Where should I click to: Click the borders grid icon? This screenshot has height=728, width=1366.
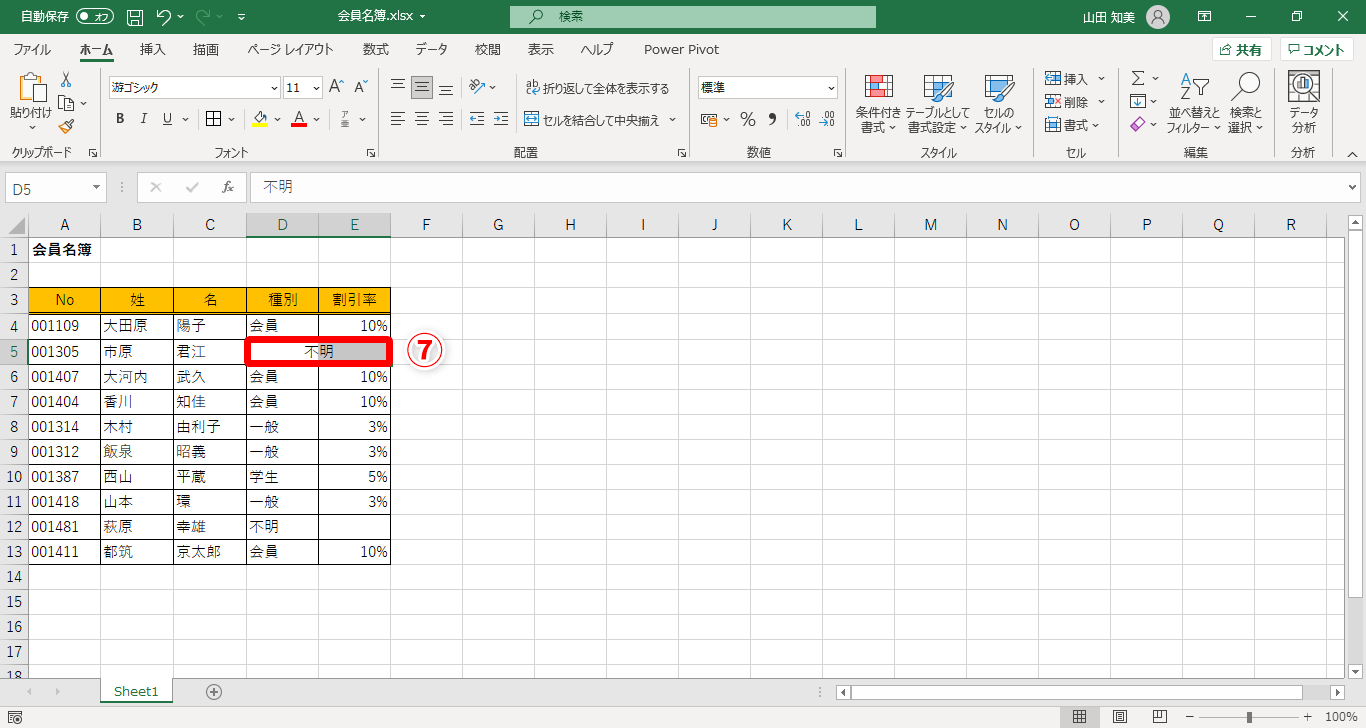(x=213, y=119)
